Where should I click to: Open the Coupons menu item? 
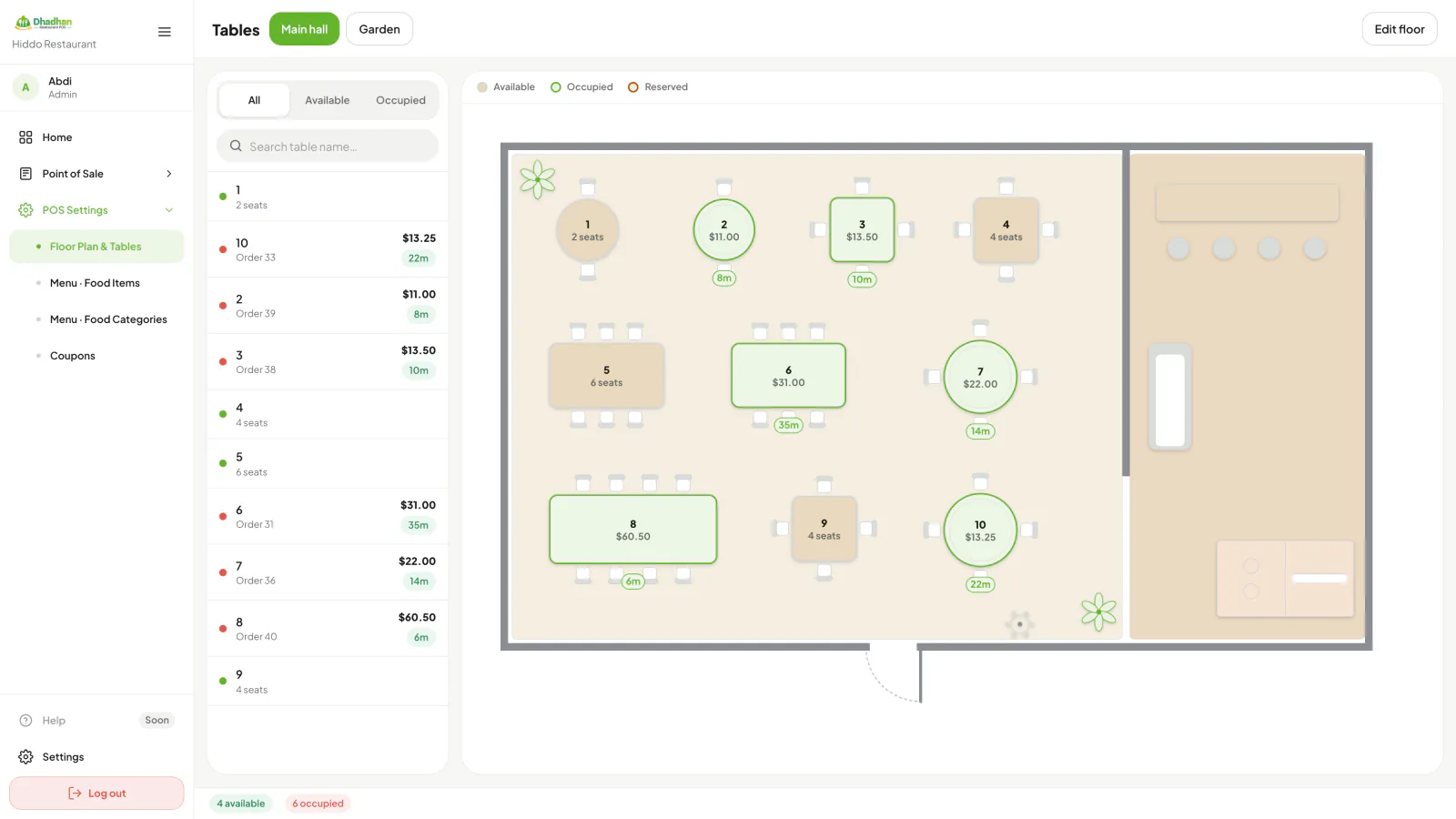coord(96,356)
